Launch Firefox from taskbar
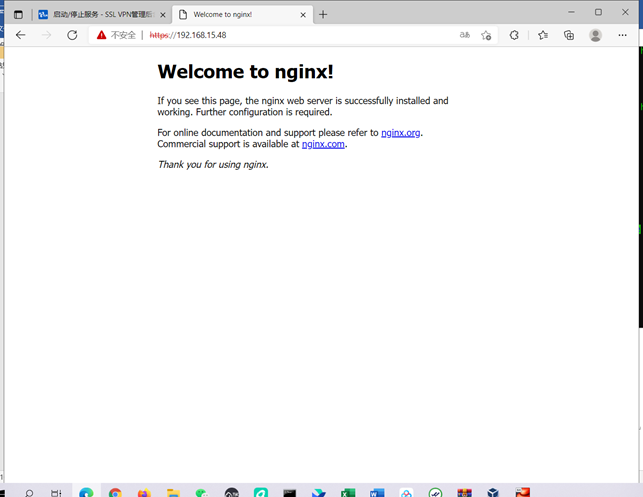 click(x=144, y=493)
